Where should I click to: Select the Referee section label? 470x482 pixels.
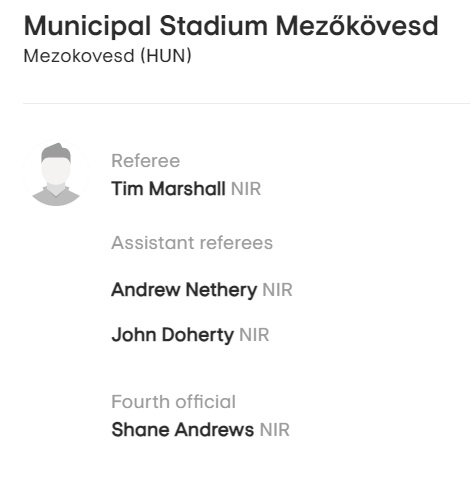[x=146, y=161]
